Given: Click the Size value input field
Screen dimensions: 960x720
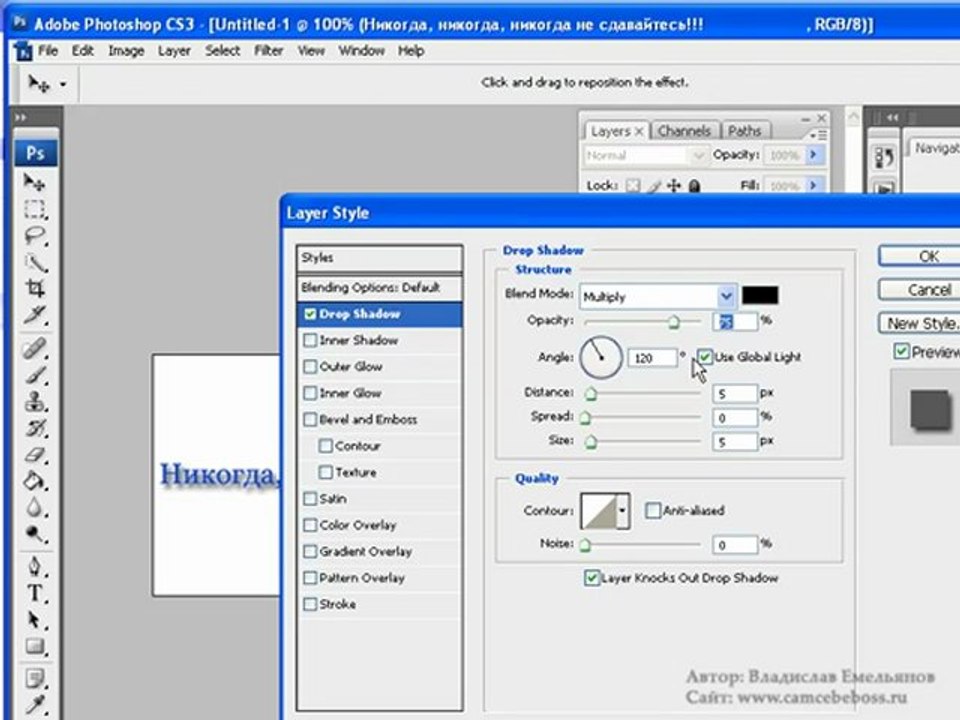Looking at the screenshot, I should click(735, 441).
